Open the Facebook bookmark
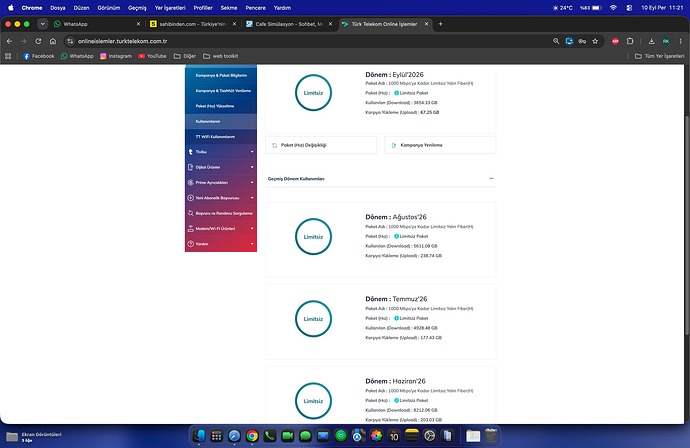The width and height of the screenshot is (690, 448). coord(39,56)
